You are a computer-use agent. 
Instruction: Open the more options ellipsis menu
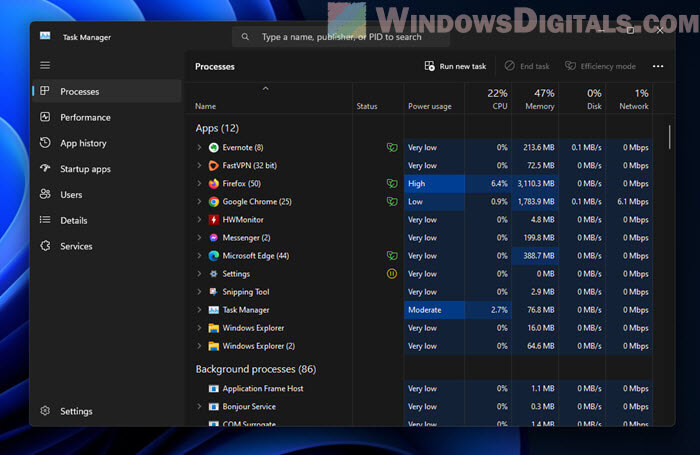point(658,67)
